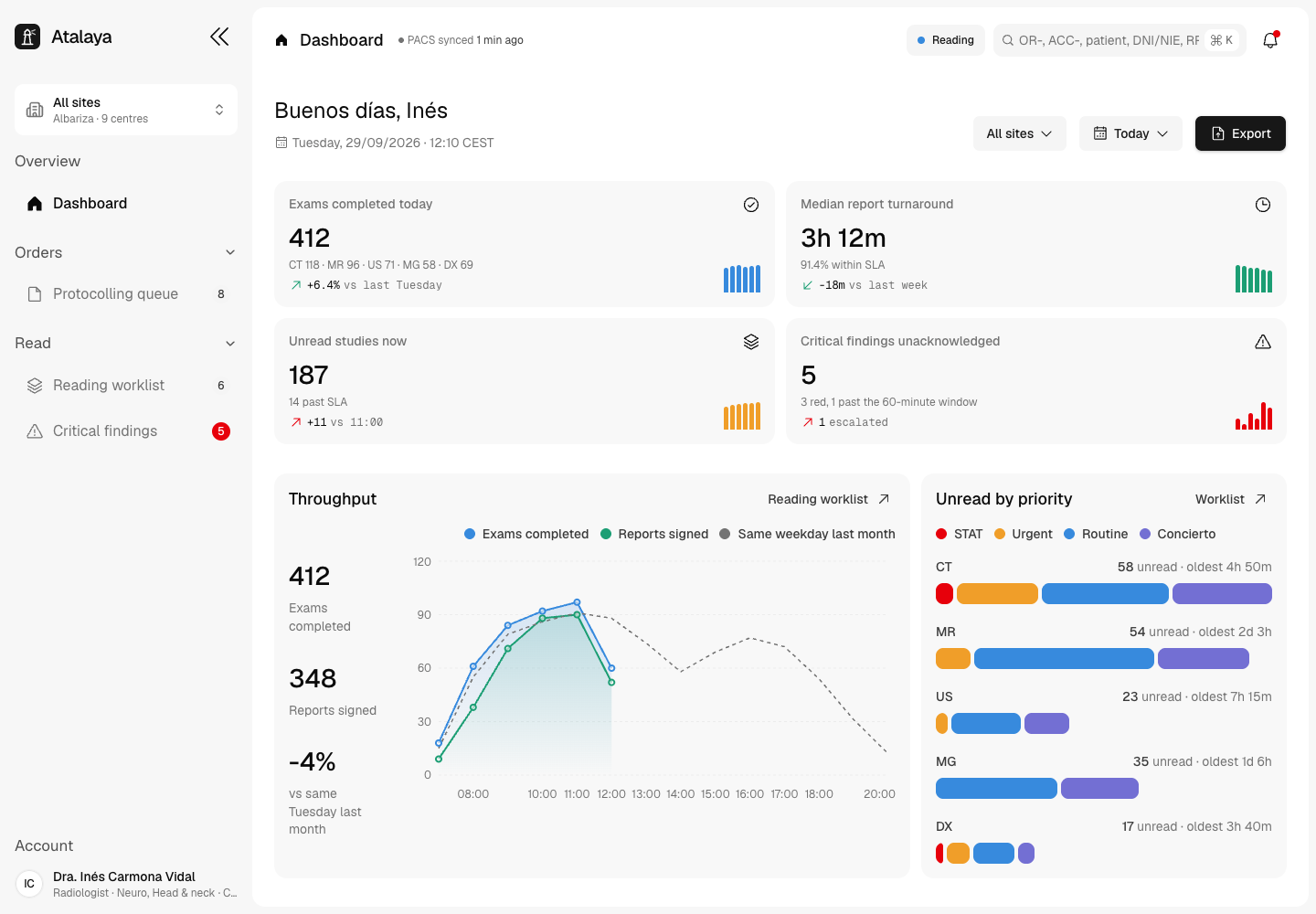Click the Export button
The width and height of the screenshot is (1316, 914).
click(x=1240, y=133)
